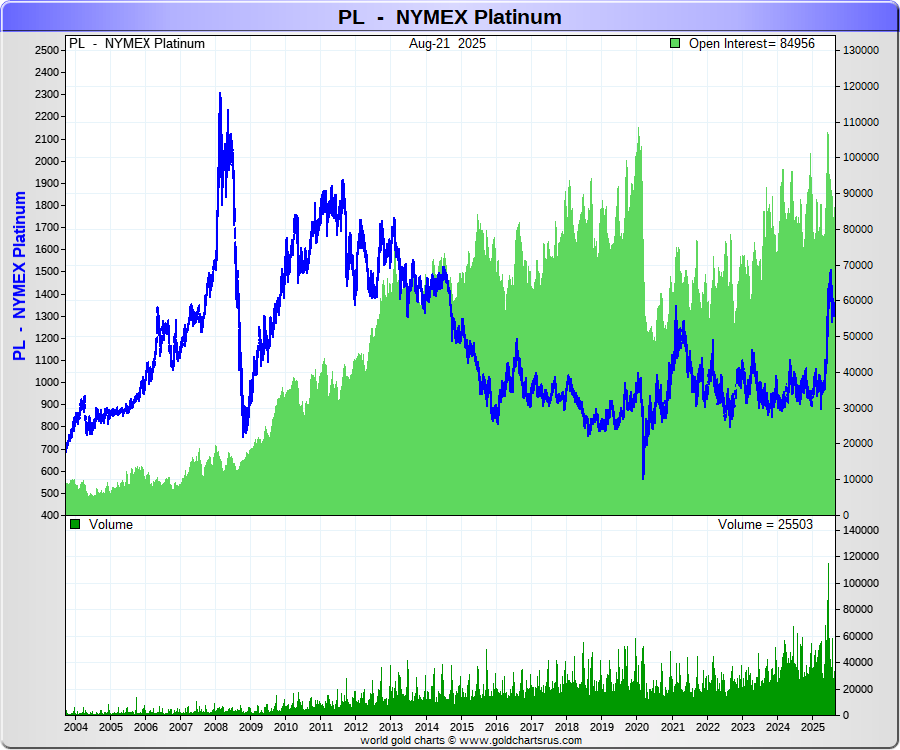Click the 2025 year label on the x-axis
900x750 pixels.
pos(812,727)
